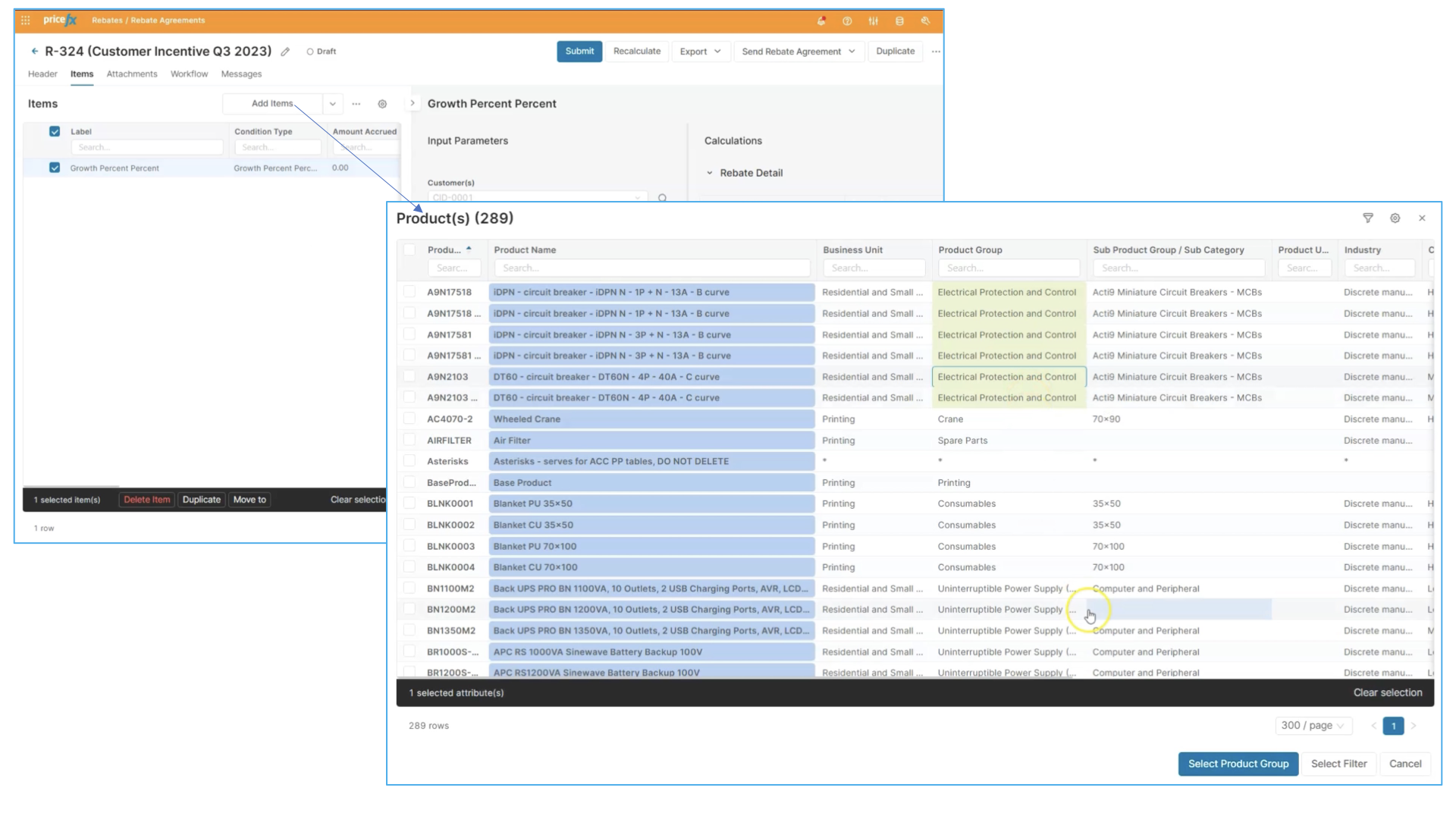Open more actions menu beside Duplicate
The image size is (1456, 819).
936,52
